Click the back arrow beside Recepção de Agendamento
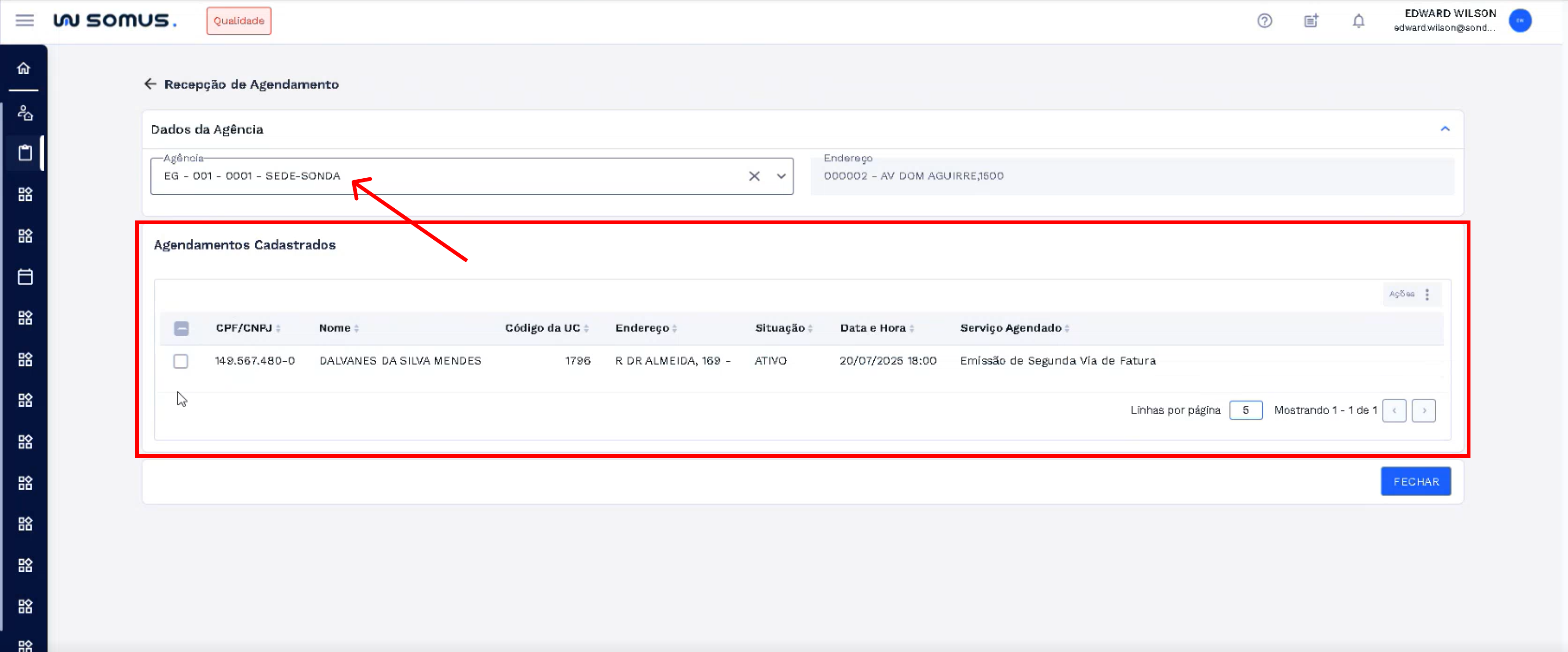Screen dimensions: 1568x652 pos(150,84)
